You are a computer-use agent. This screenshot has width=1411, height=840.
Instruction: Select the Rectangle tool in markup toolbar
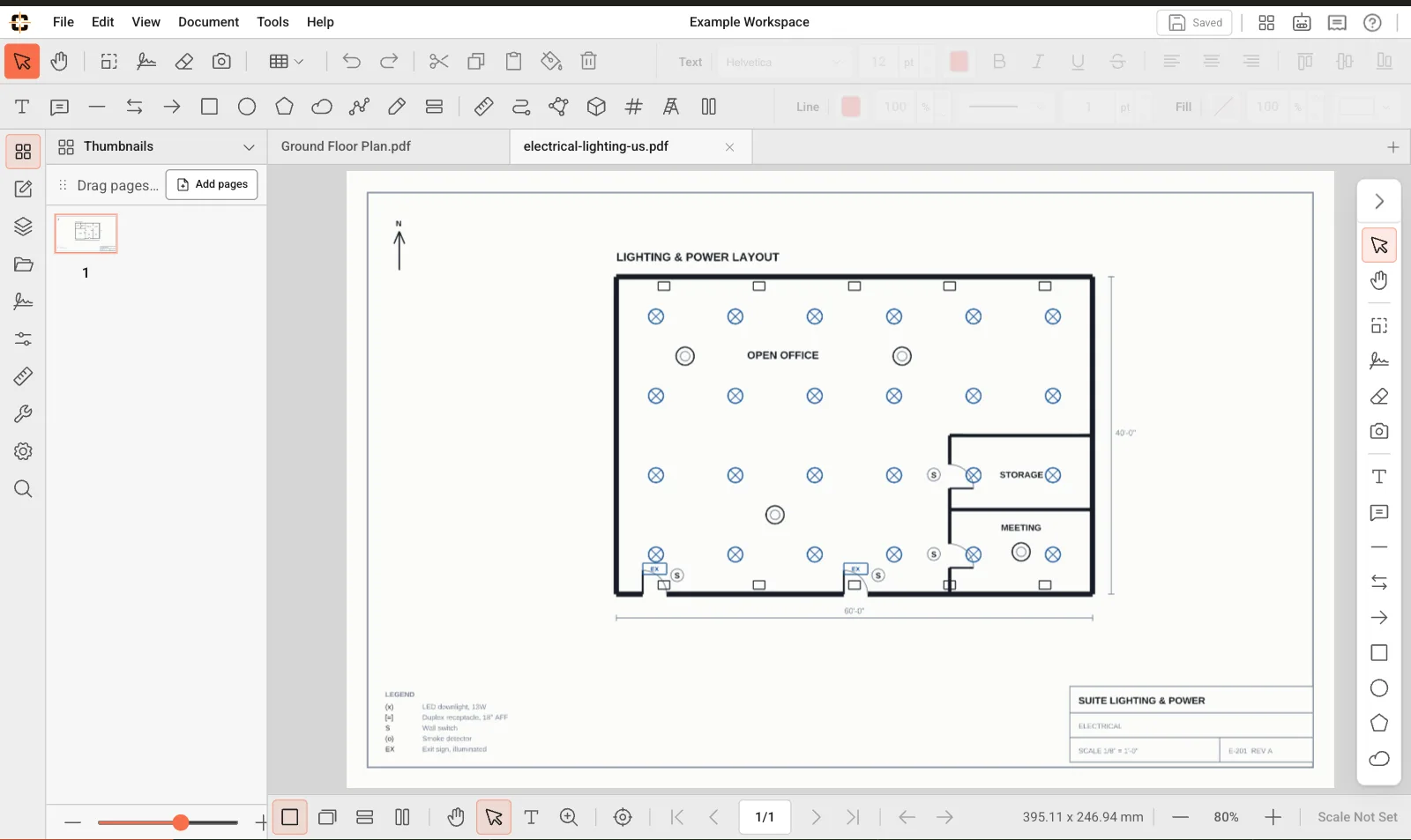click(209, 107)
